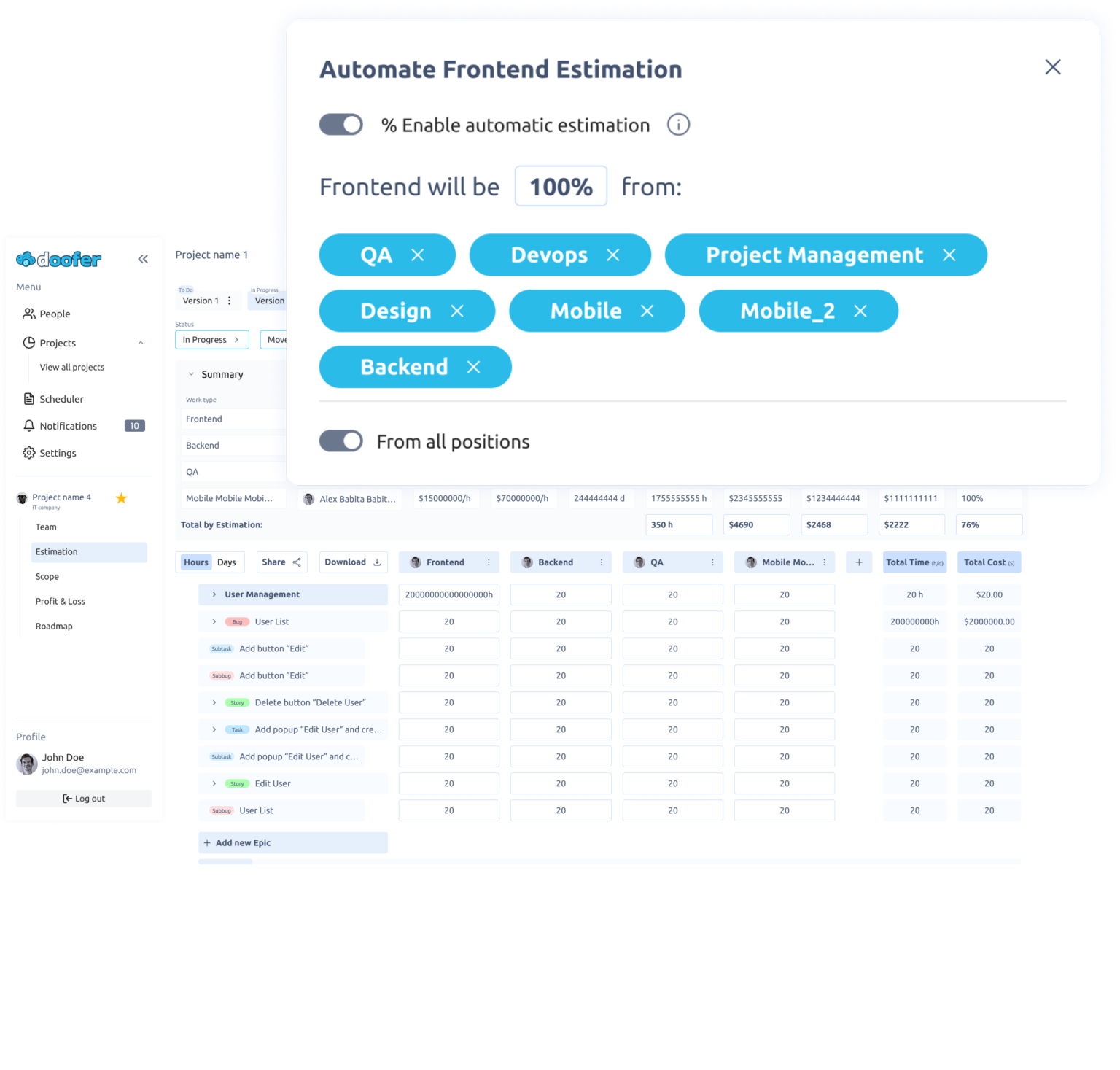Viewport: 1120px width, 1070px height.
Task: Open Notifications from the sidebar
Action: click(x=28, y=425)
